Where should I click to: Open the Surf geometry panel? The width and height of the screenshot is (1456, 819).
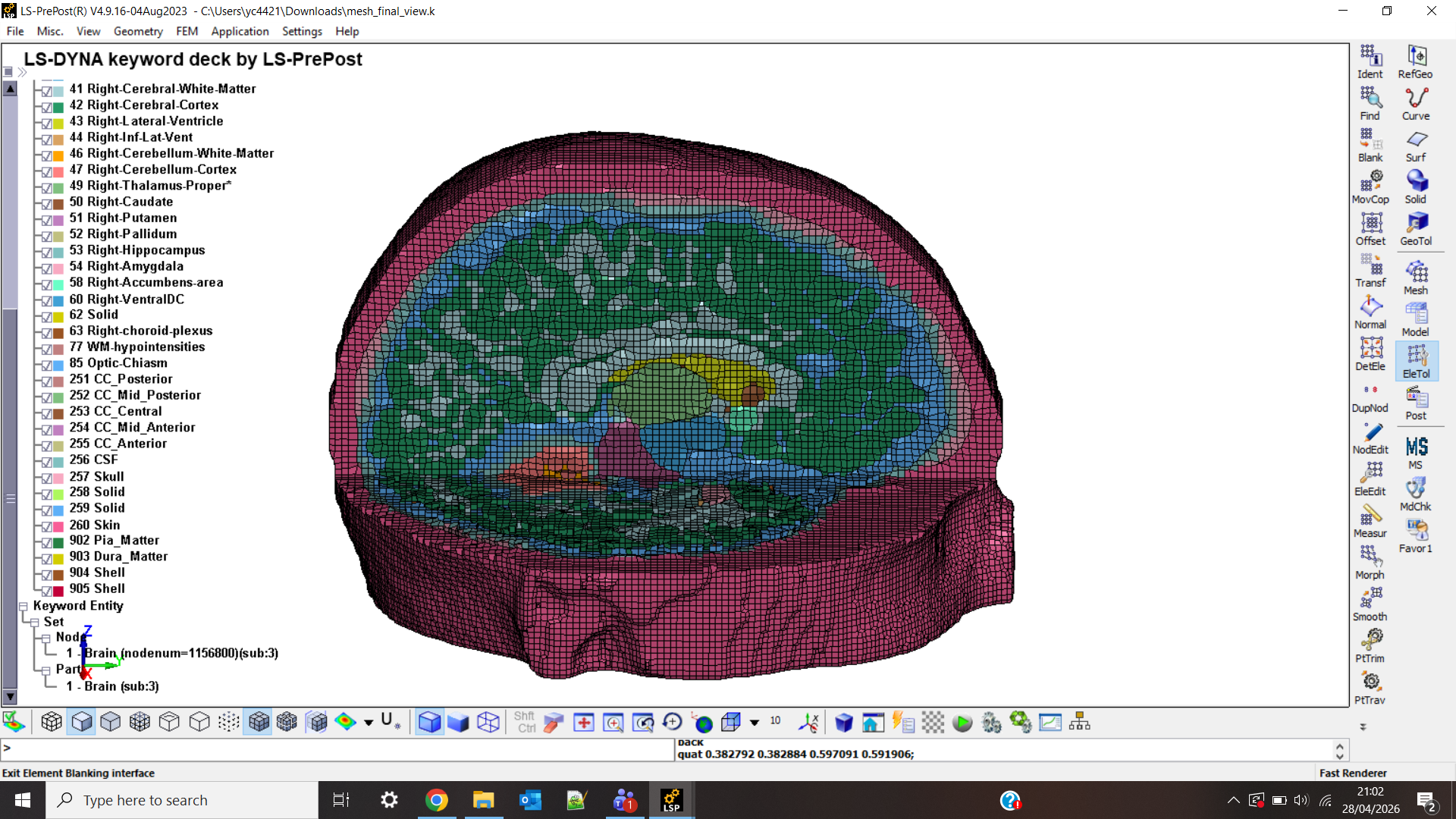click(x=1416, y=145)
